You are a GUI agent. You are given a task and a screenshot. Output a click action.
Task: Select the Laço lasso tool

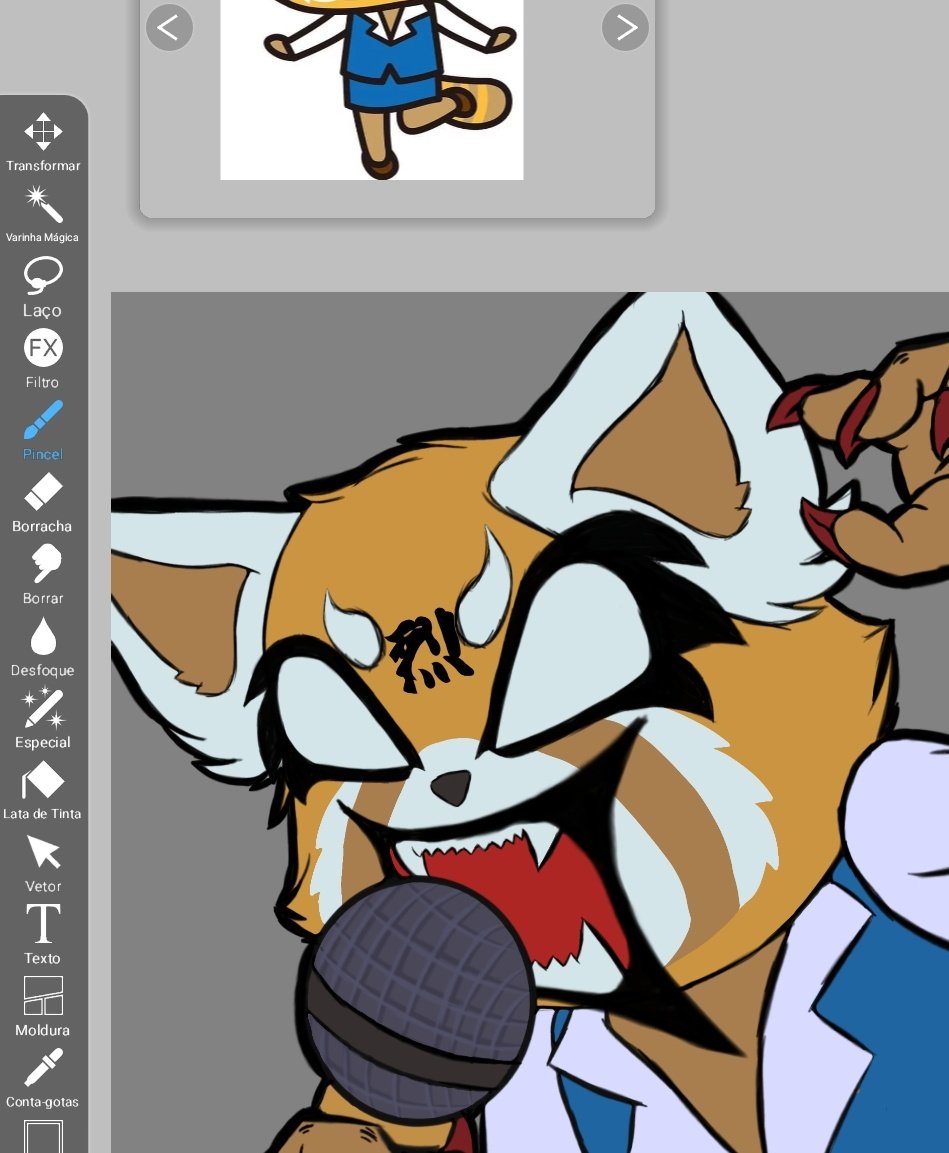click(43, 287)
